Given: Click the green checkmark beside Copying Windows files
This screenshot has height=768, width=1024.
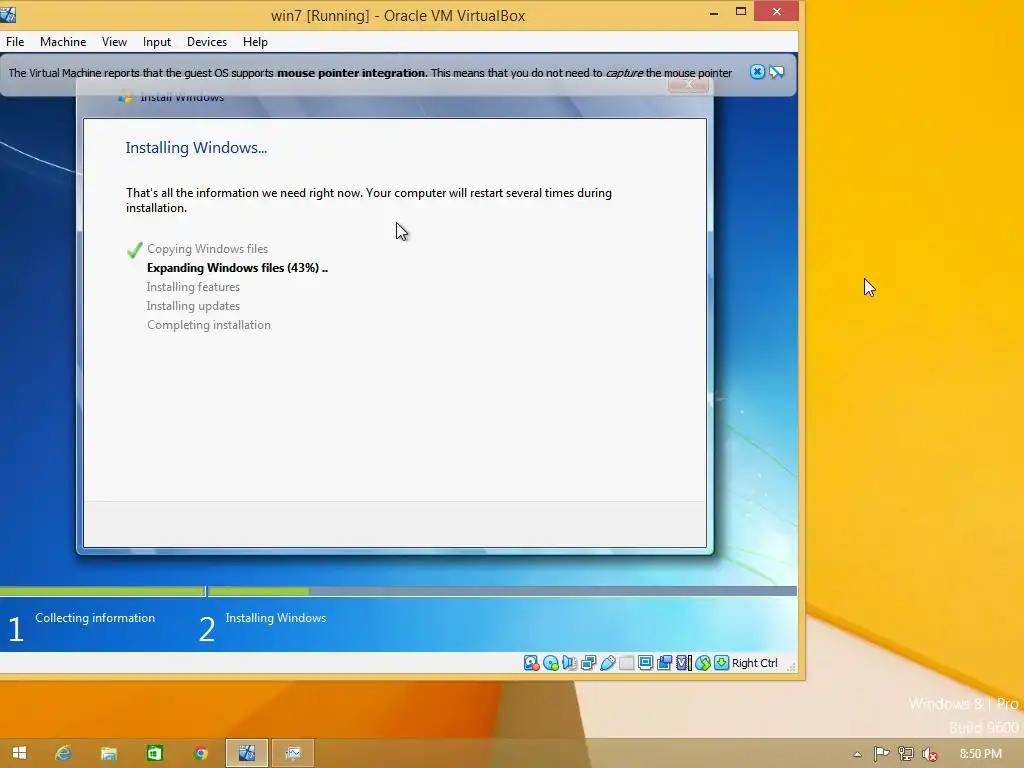Looking at the screenshot, I should click(x=135, y=249).
